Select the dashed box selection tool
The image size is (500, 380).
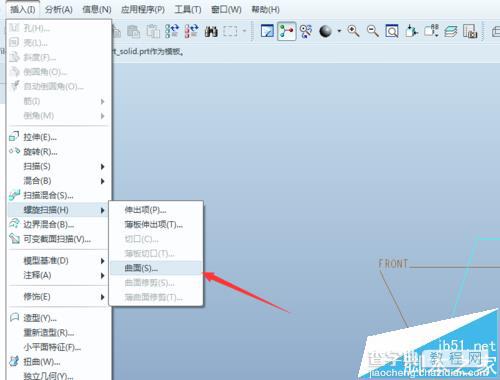point(230,31)
